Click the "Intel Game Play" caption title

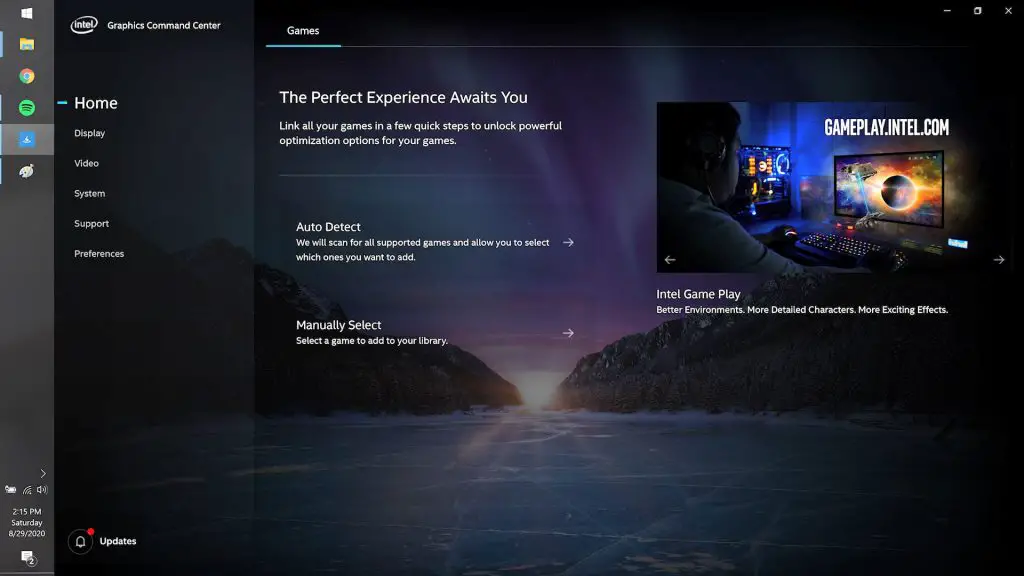click(x=698, y=295)
